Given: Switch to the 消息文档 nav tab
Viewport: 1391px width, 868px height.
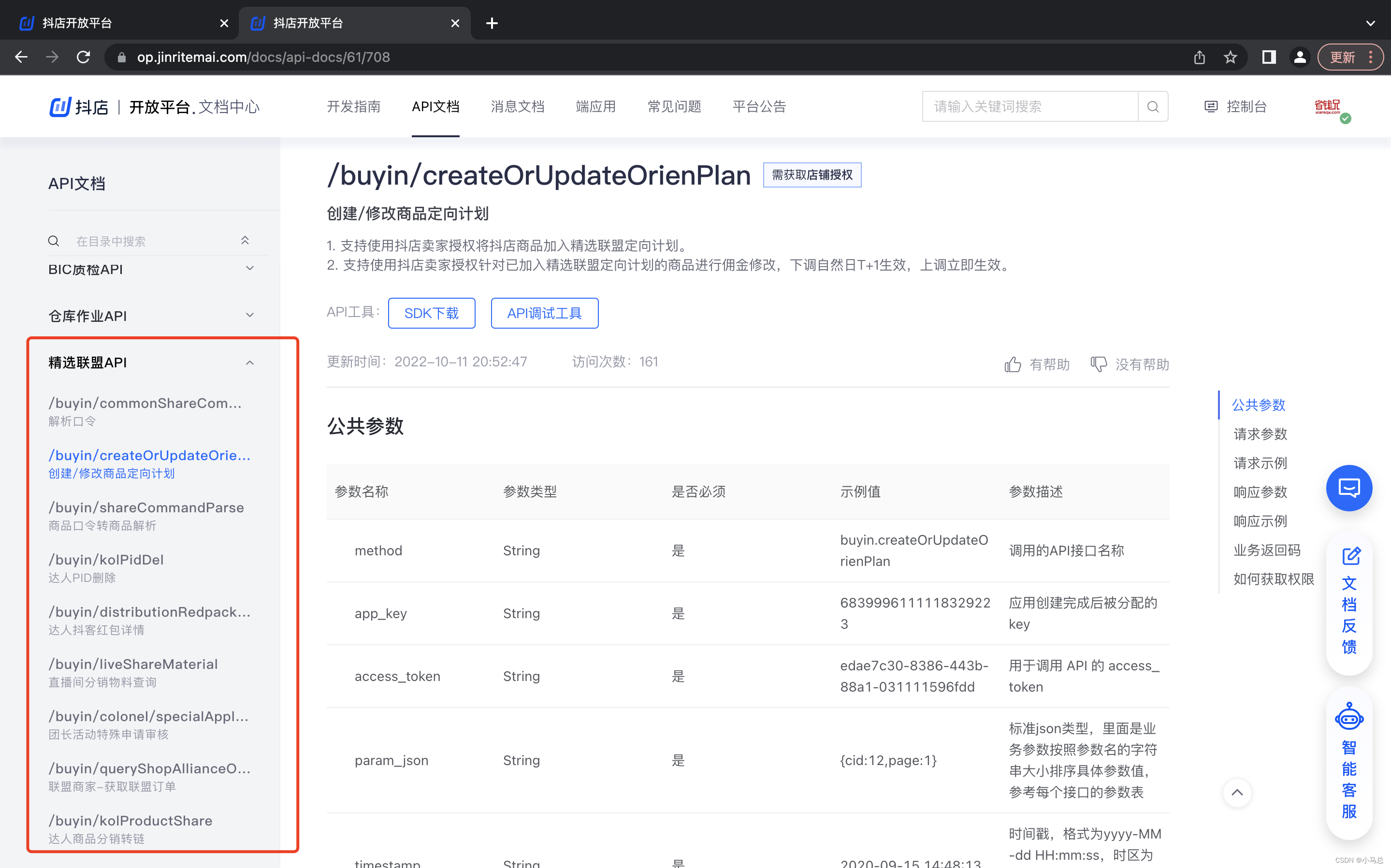Looking at the screenshot, I should point(517,107).
